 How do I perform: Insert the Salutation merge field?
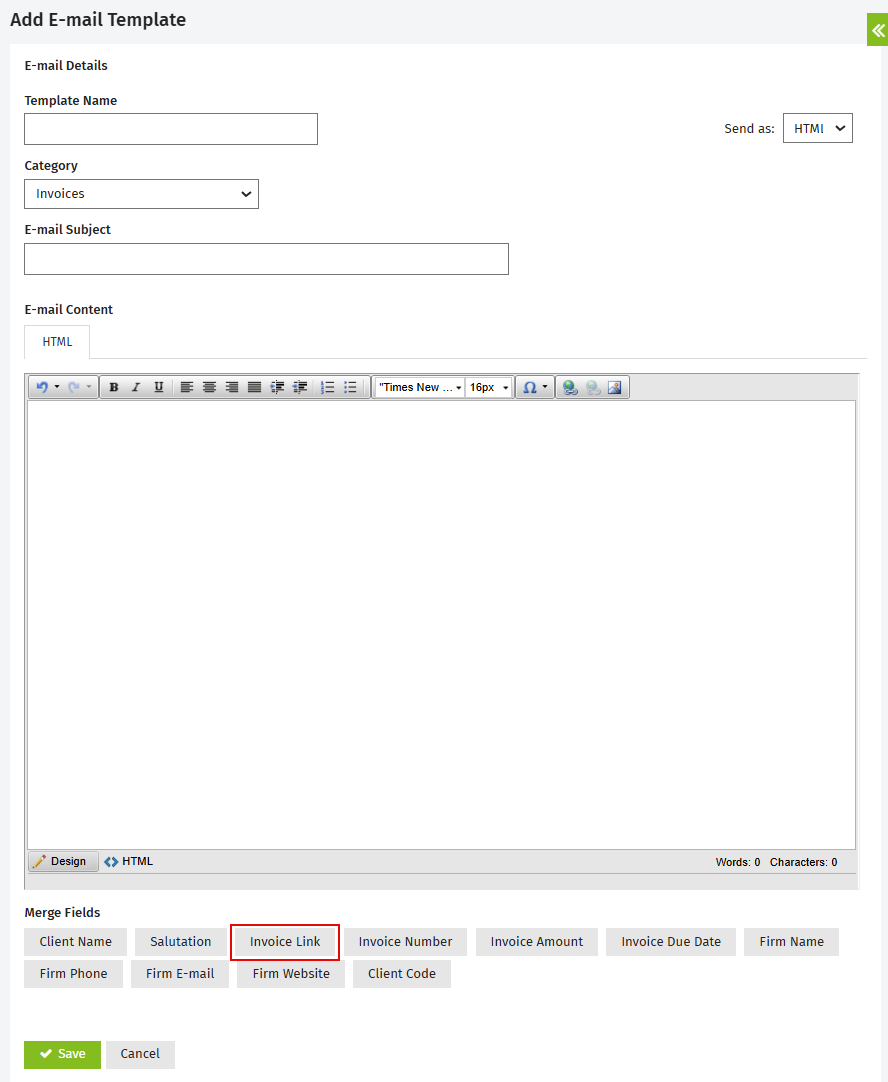click(181, 942)
